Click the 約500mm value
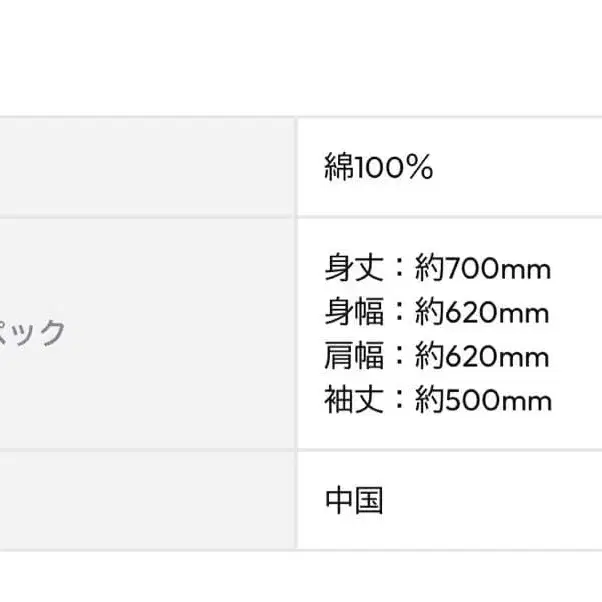 tap(483, 401)
